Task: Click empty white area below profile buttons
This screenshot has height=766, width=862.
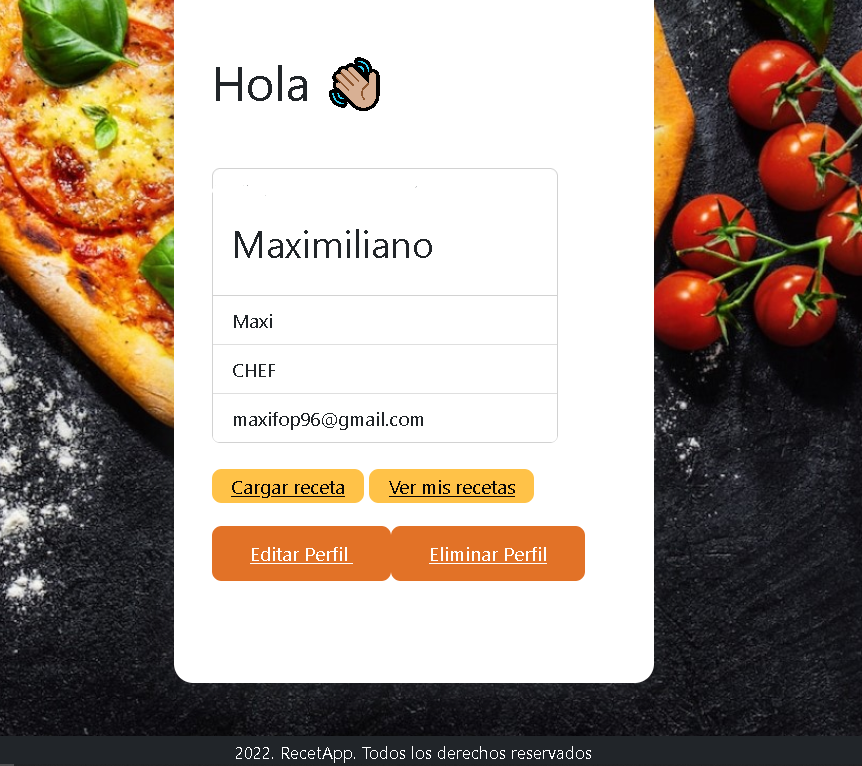Action: [x=413, y=632]
